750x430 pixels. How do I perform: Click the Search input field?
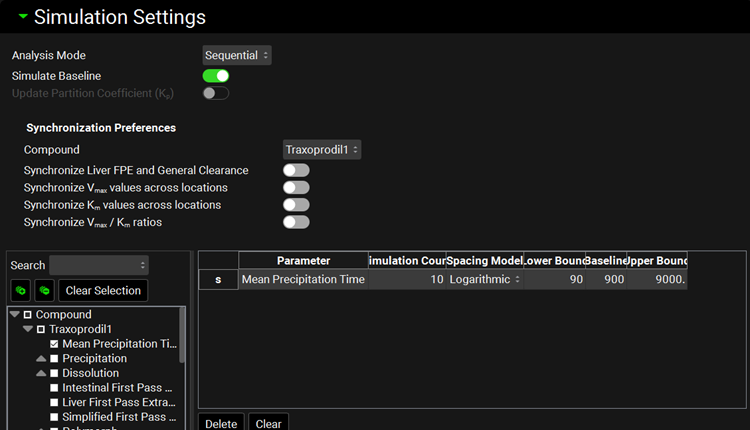pyautogui.click(x=98, y=265)
